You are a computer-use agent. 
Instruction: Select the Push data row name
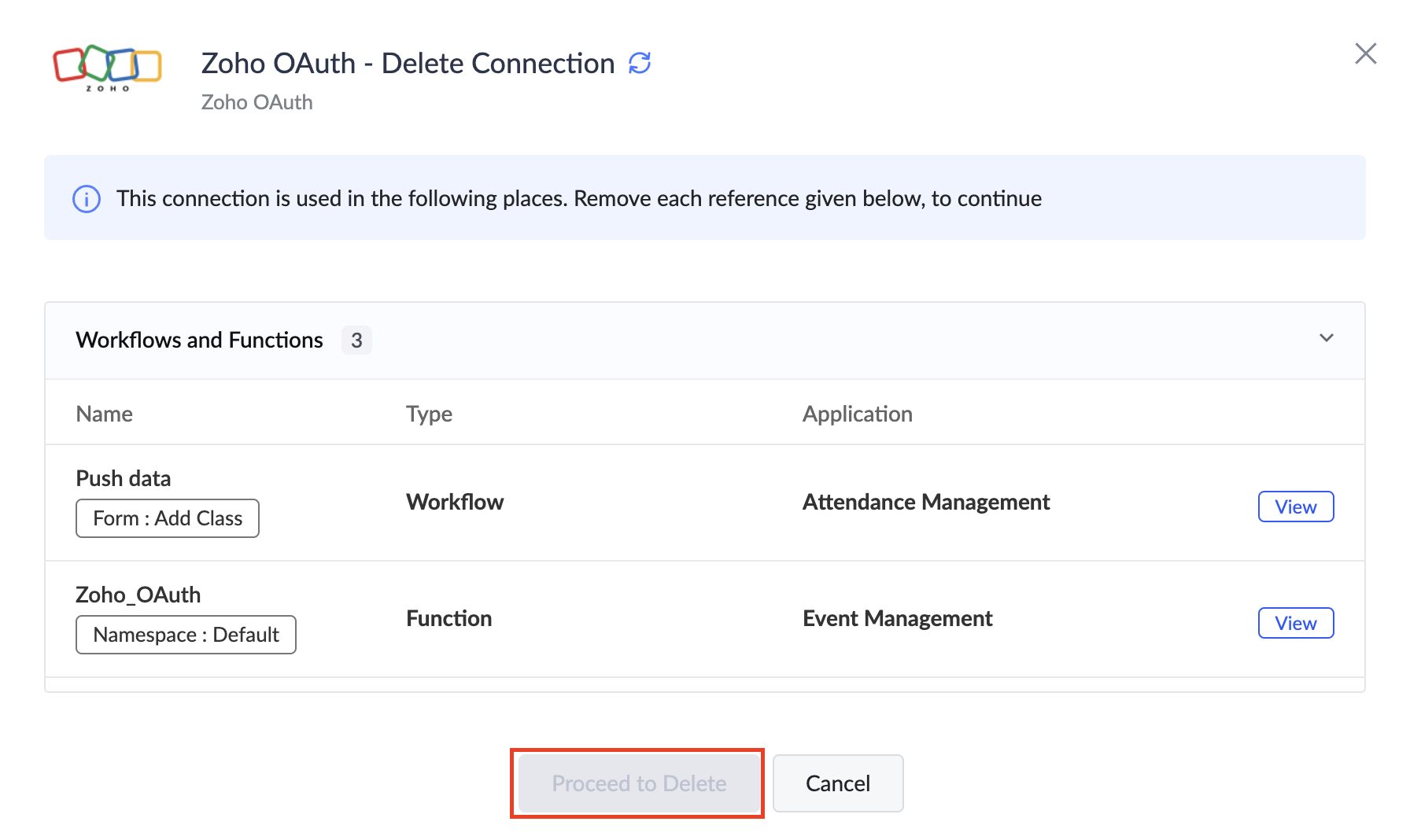pyautogui.click(x=124, y=478)
